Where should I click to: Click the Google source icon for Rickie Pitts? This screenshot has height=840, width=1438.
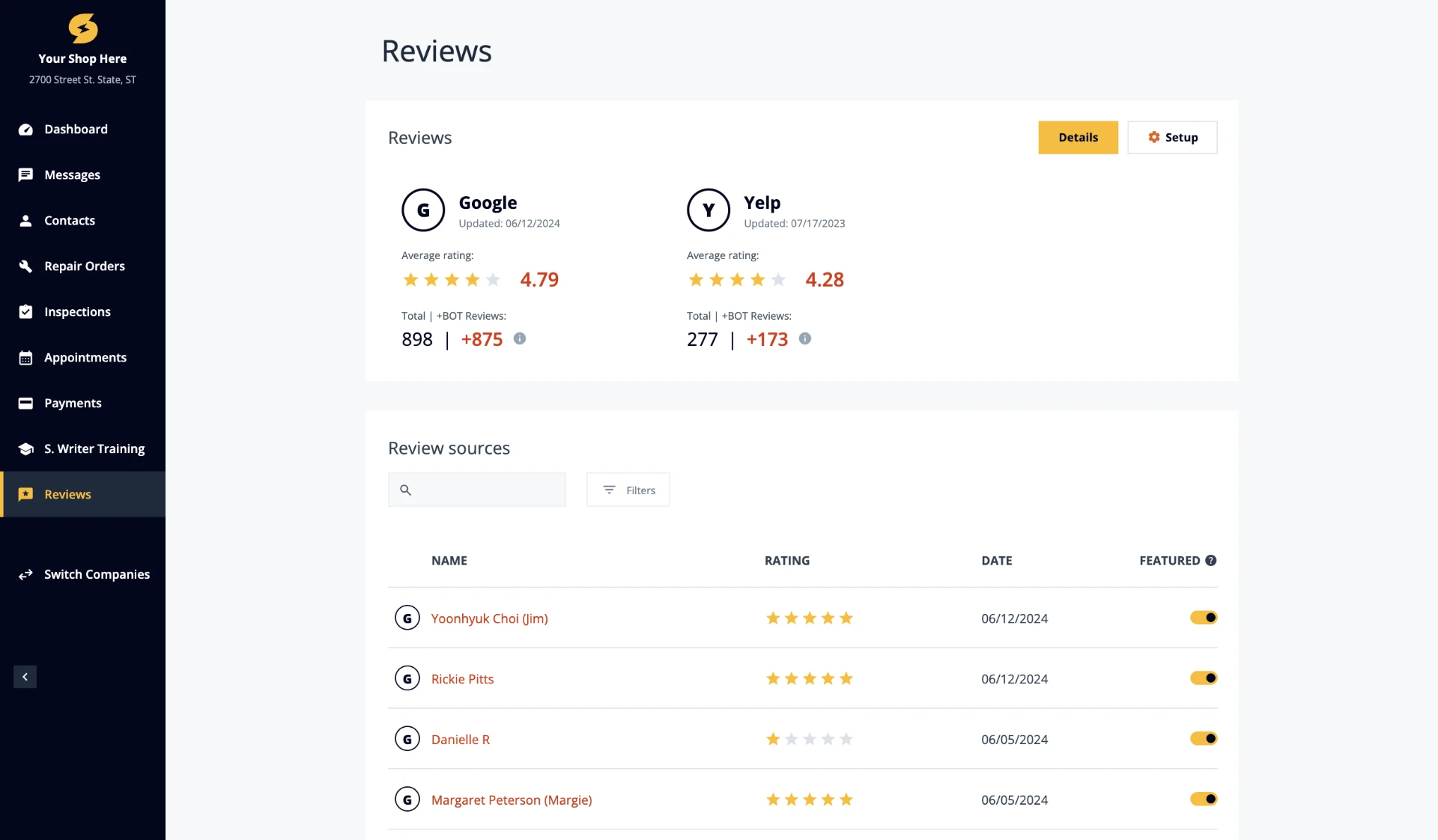click(407, 679)
